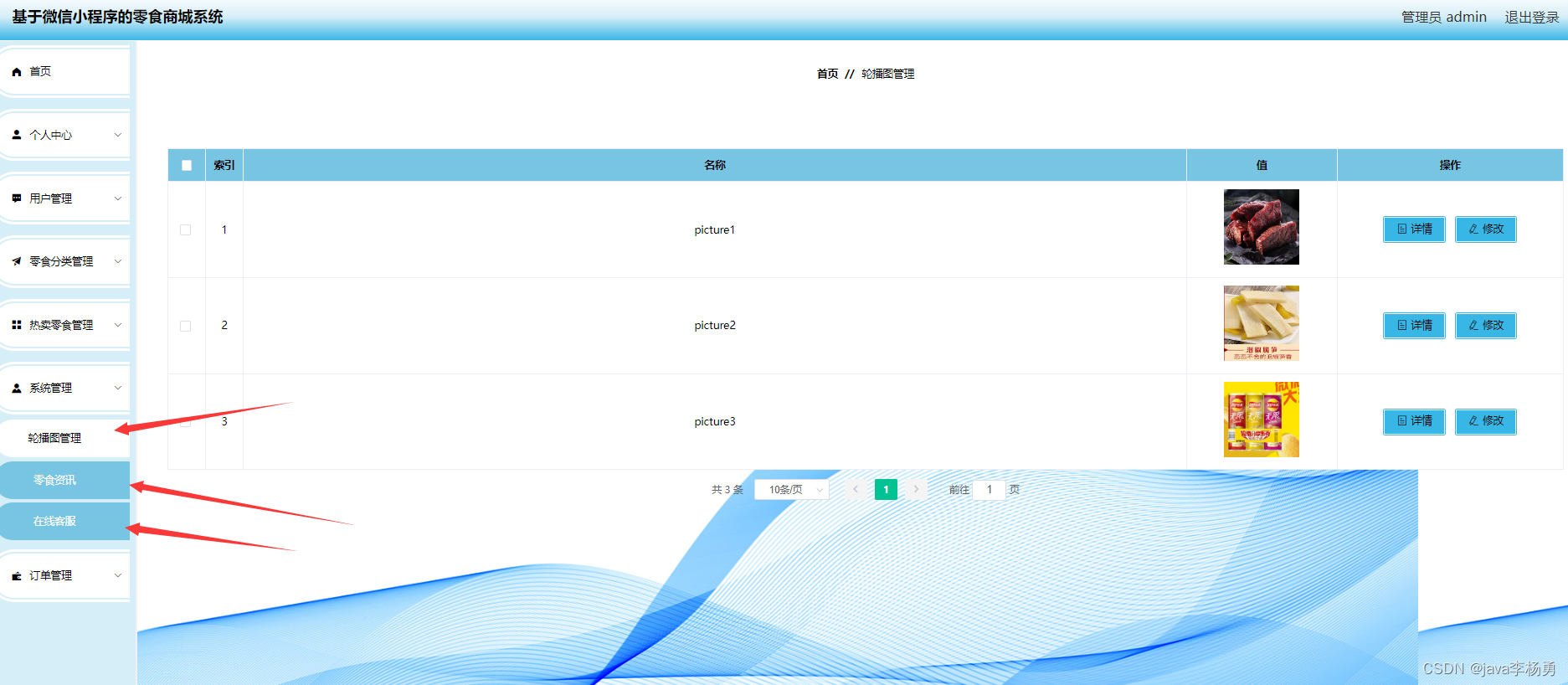Click the grid icon beside 热卖零食管理

(17, 325)
